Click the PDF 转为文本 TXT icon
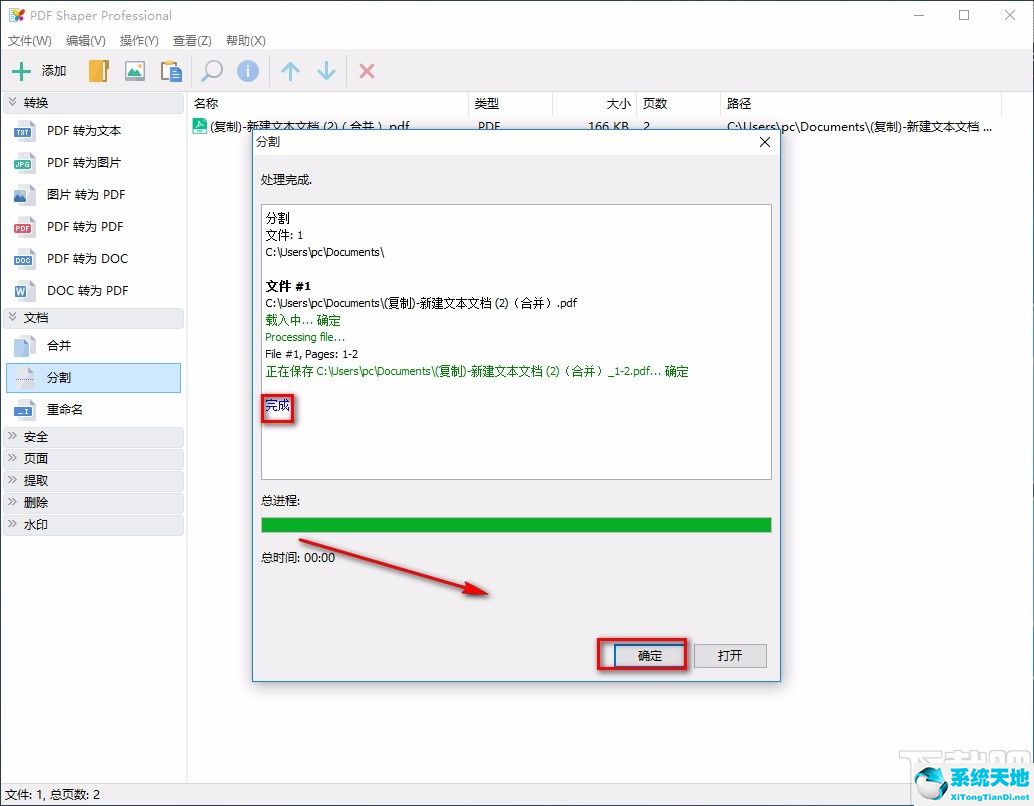 (24, 131)
